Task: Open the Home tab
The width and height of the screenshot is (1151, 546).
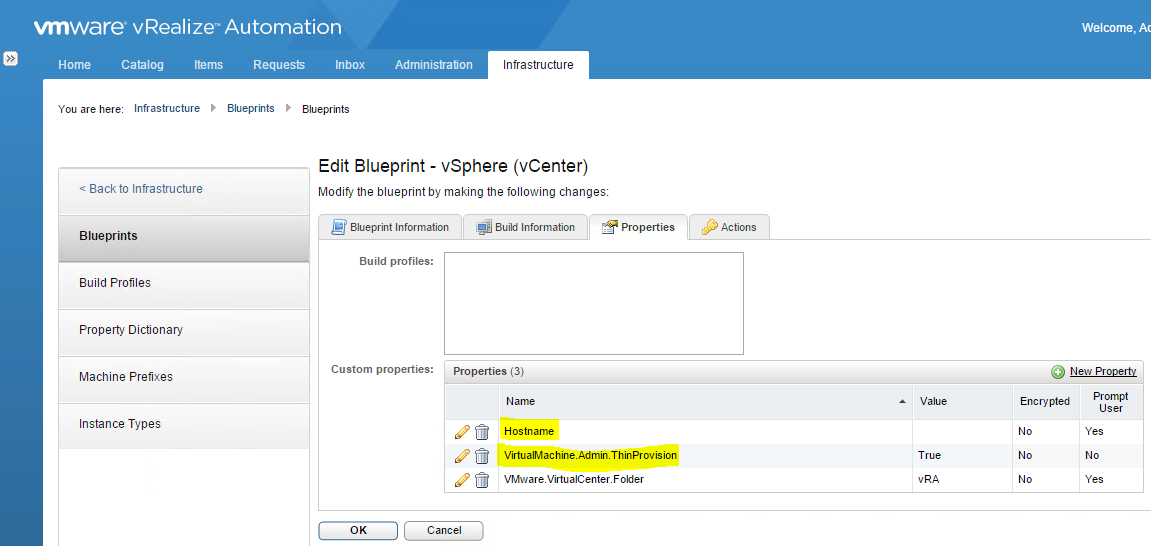Action: (x=75, y=65)
